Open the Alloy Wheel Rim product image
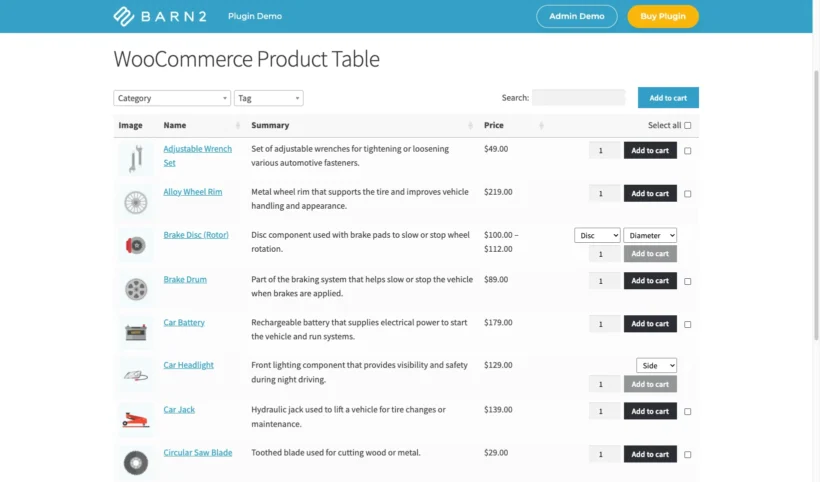Screen dimensions: 820x482 tap(135, 202)
